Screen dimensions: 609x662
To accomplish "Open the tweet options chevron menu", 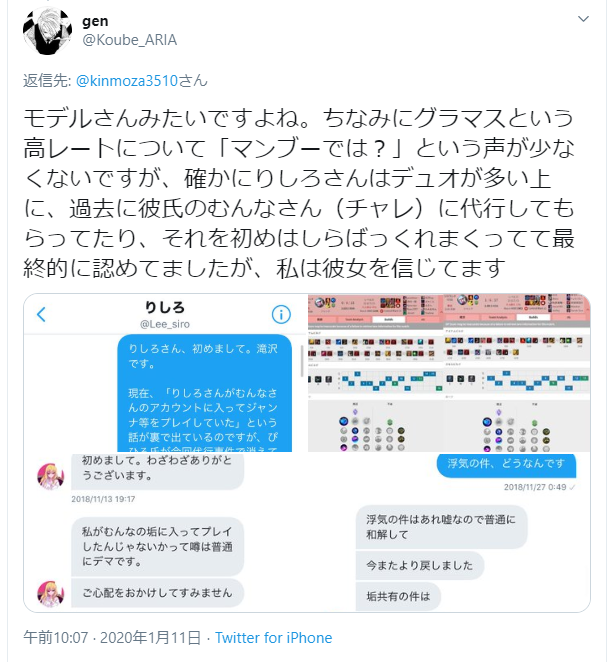I will click(583, 19).
